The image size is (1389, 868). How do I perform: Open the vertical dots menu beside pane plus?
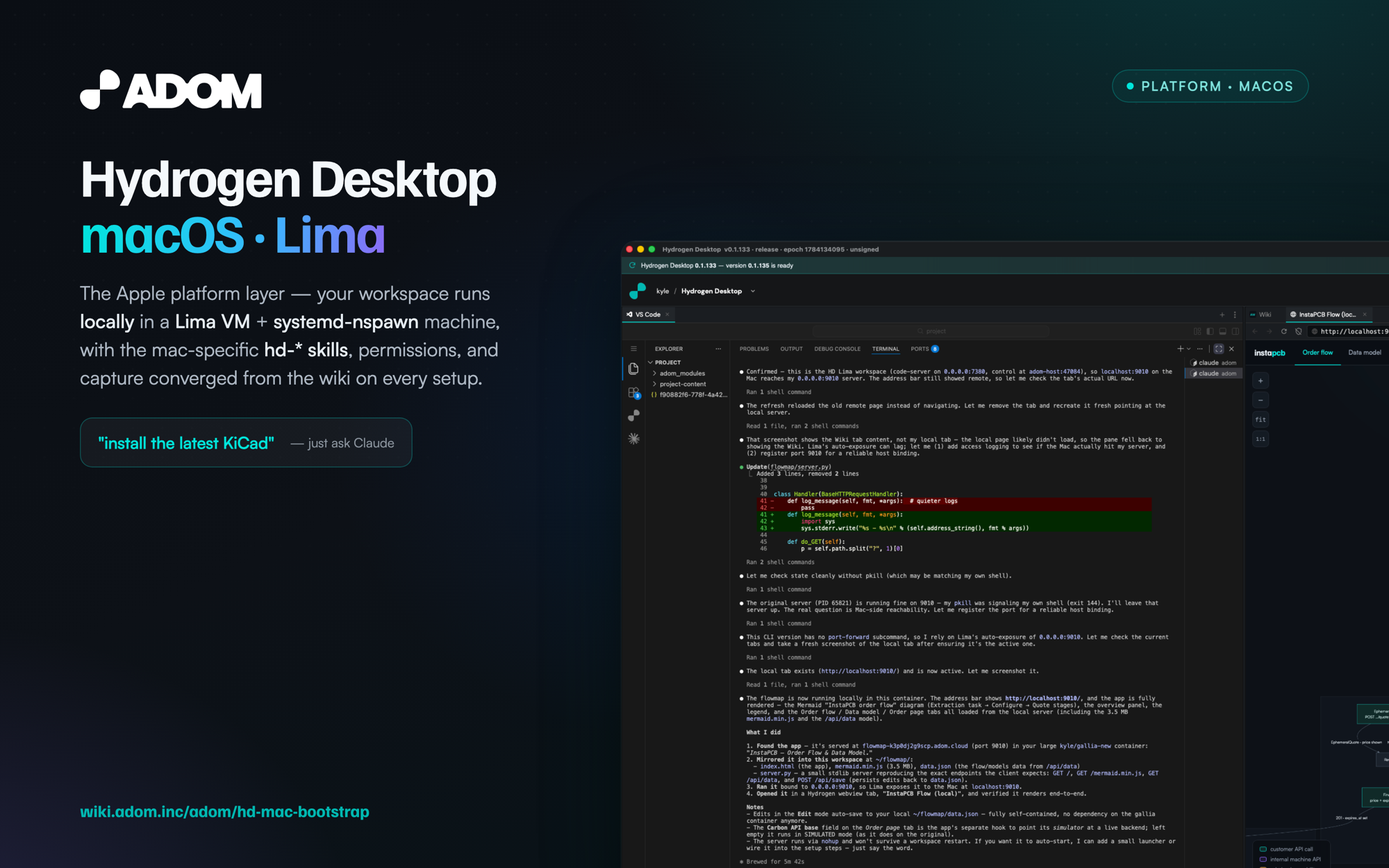point(1235,315)
